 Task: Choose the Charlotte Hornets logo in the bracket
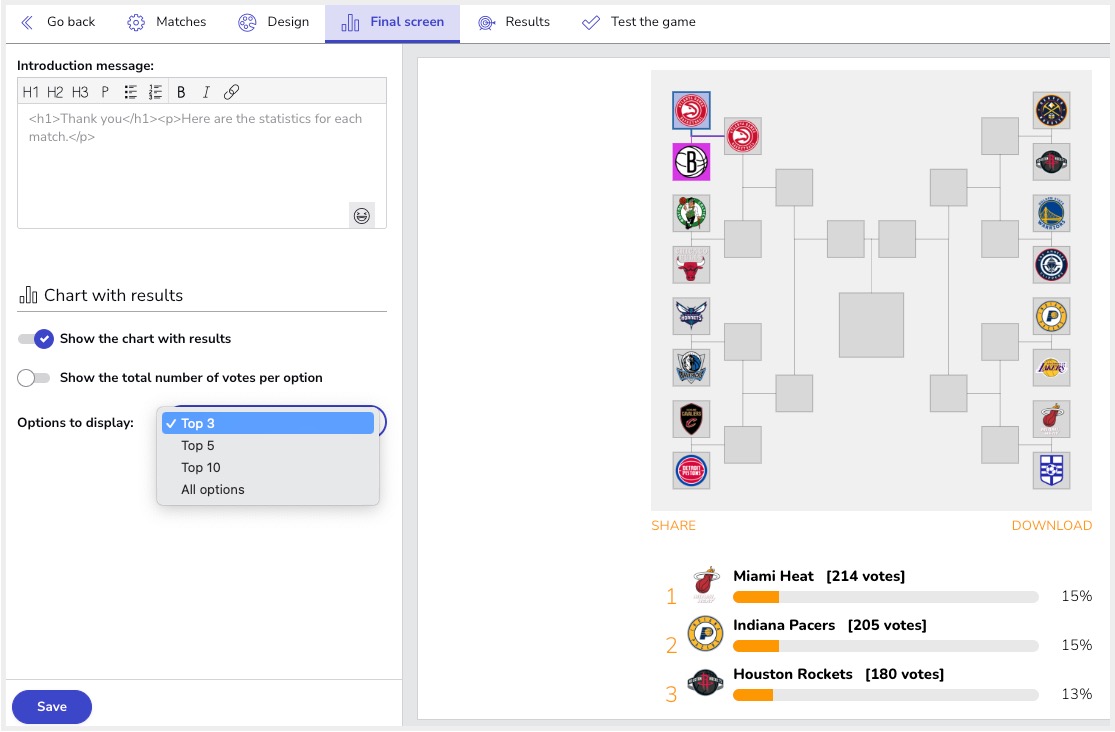(x=691, y=316)
